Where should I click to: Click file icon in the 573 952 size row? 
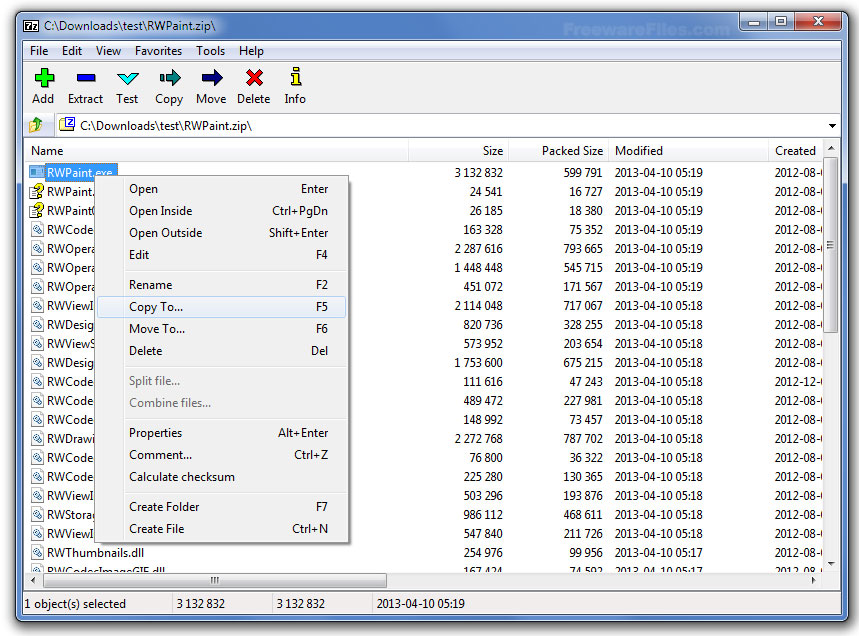[37, 343]
